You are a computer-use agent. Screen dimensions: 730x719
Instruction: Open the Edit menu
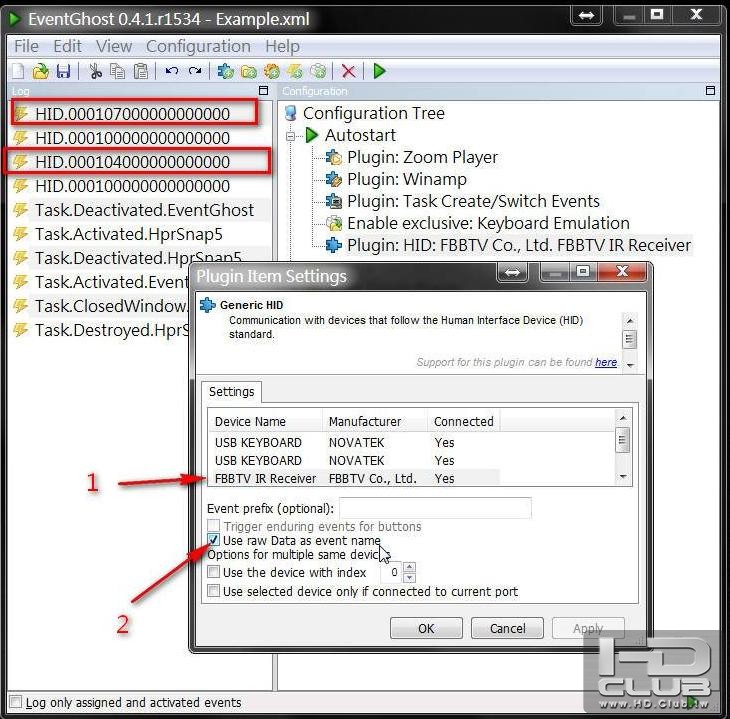point(67,46)
